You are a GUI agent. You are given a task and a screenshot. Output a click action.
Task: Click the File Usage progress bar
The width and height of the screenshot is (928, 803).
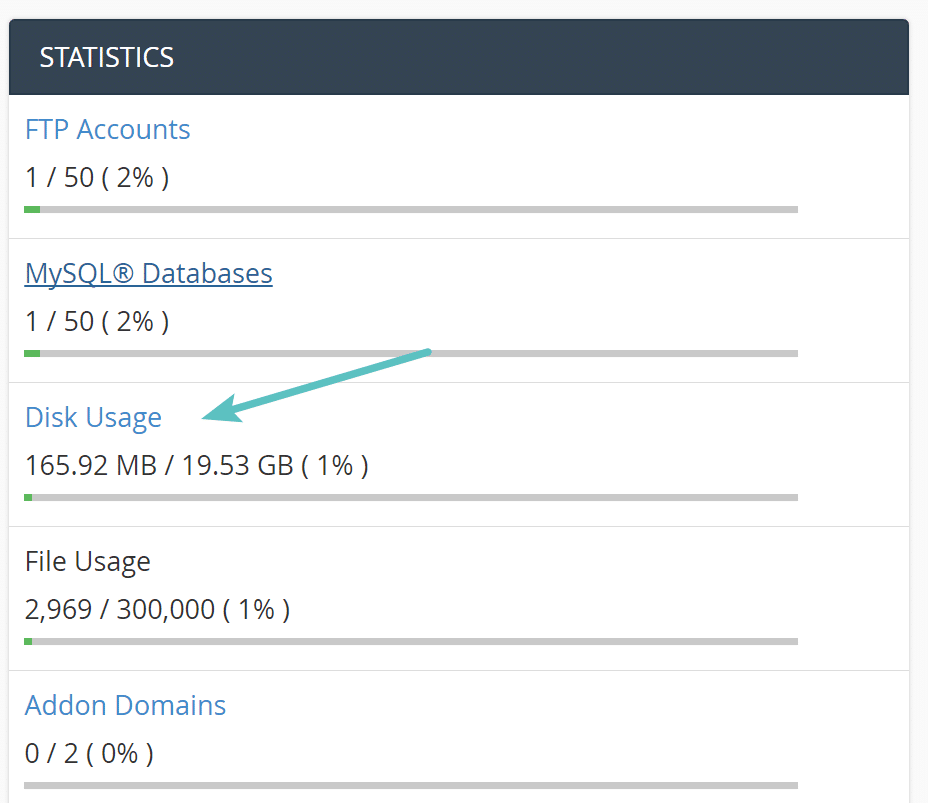[410, 641]
